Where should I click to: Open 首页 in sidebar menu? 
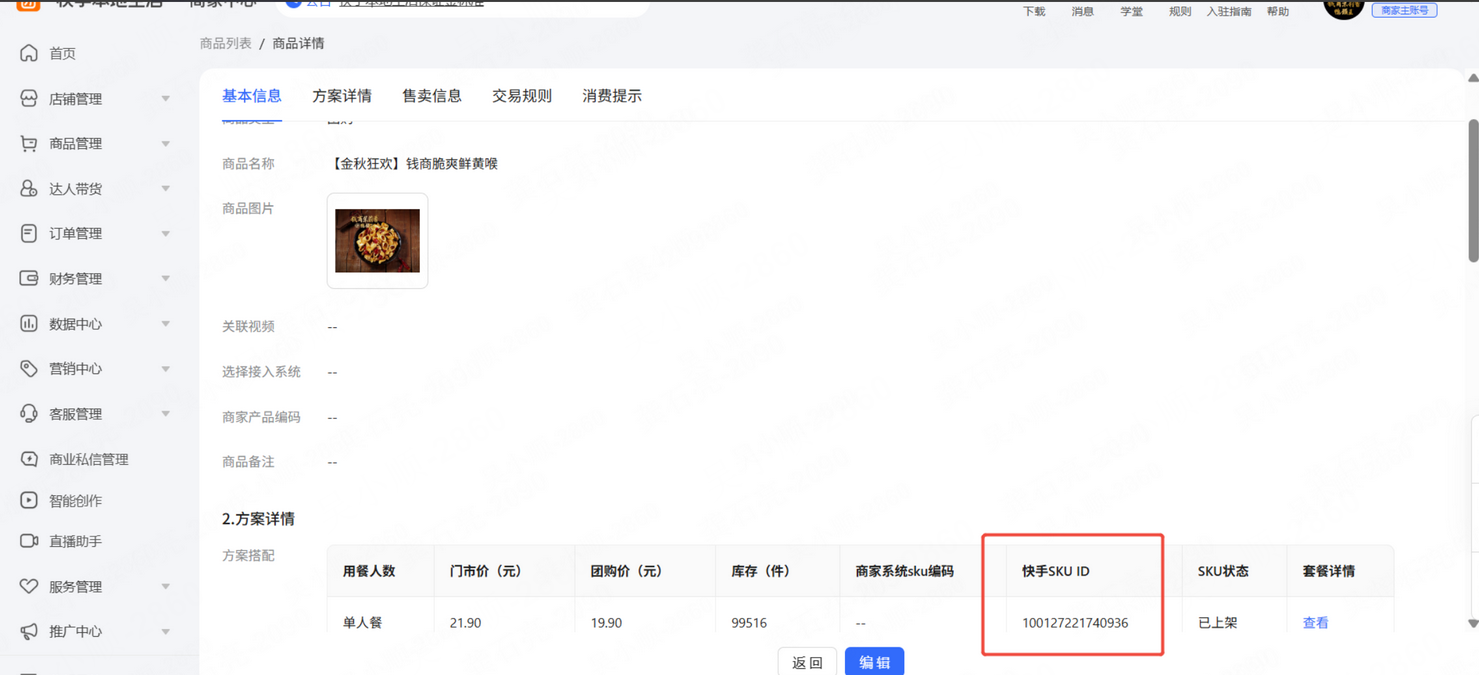[x=62, y=53]
